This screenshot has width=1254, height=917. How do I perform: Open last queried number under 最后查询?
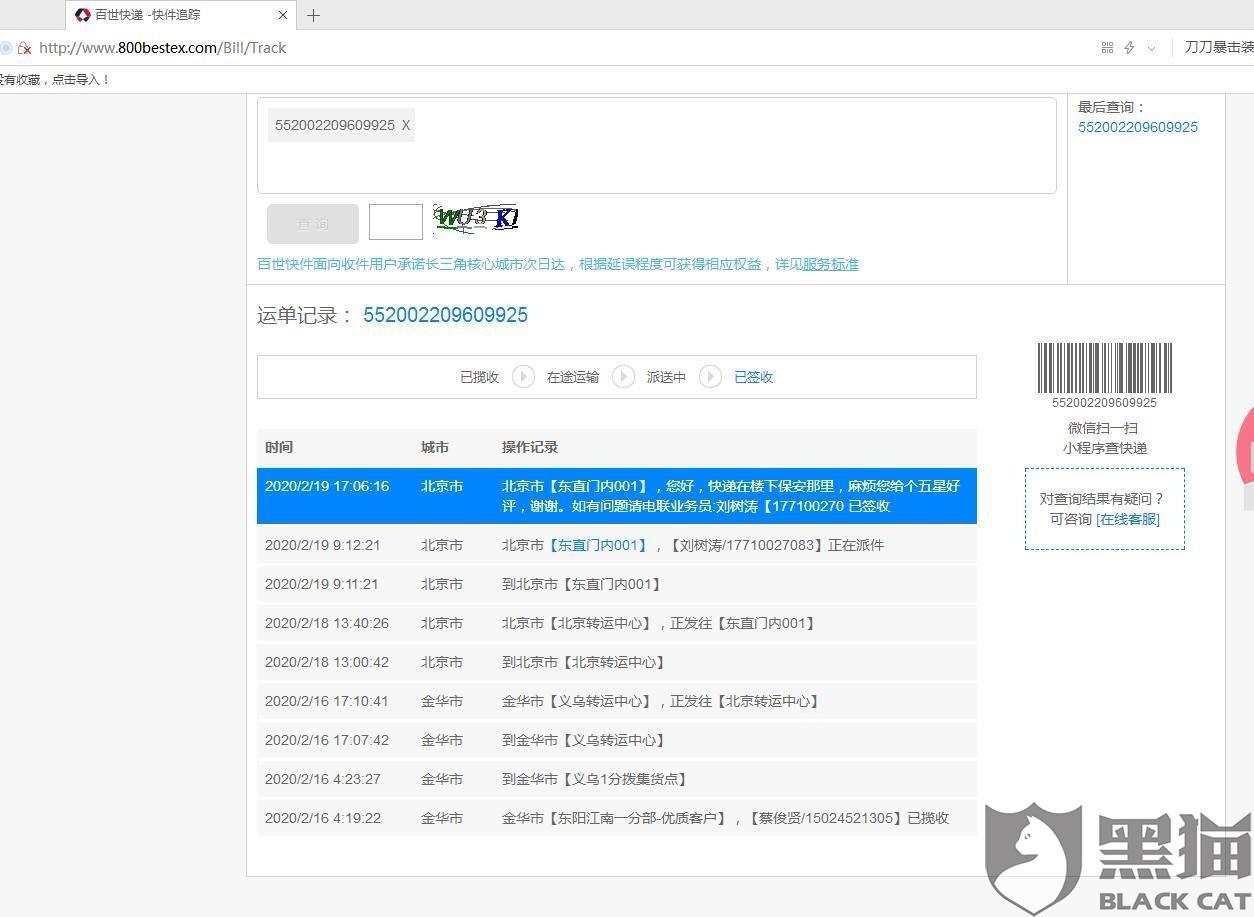tap(1138, 127)
